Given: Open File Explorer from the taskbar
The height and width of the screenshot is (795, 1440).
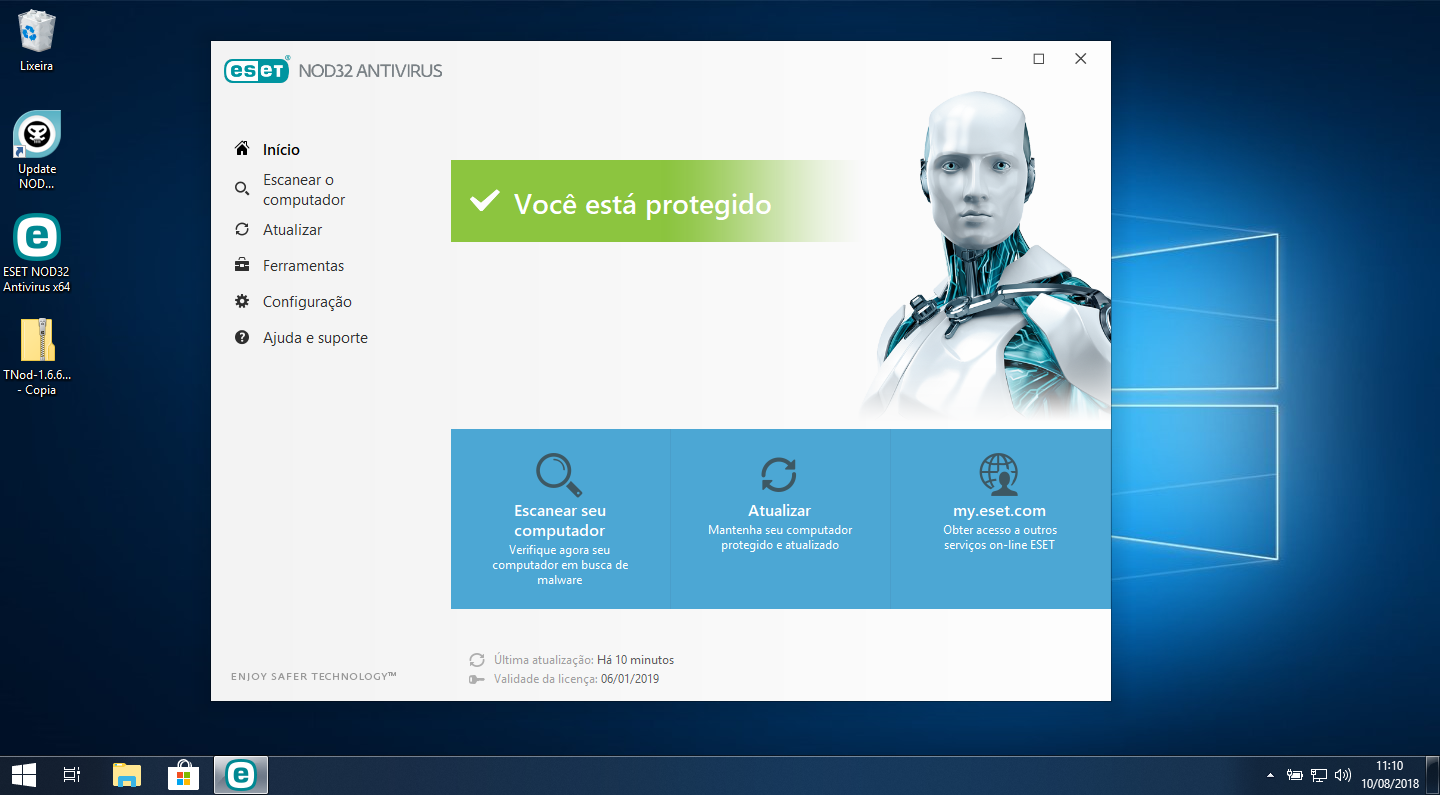Looking at the screenshot, I should tap(126, 774).
